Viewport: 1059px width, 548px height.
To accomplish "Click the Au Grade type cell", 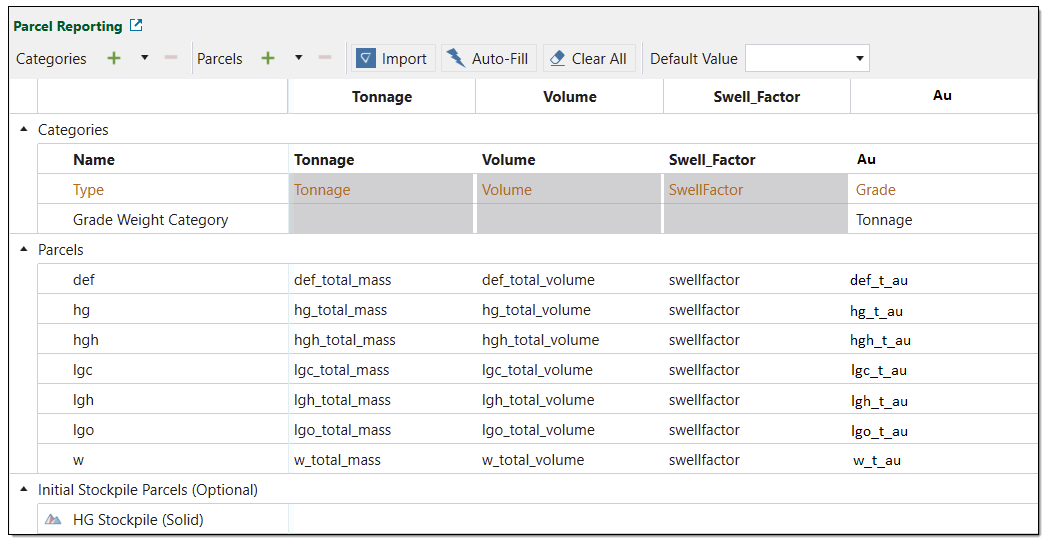I will point(876,190).
